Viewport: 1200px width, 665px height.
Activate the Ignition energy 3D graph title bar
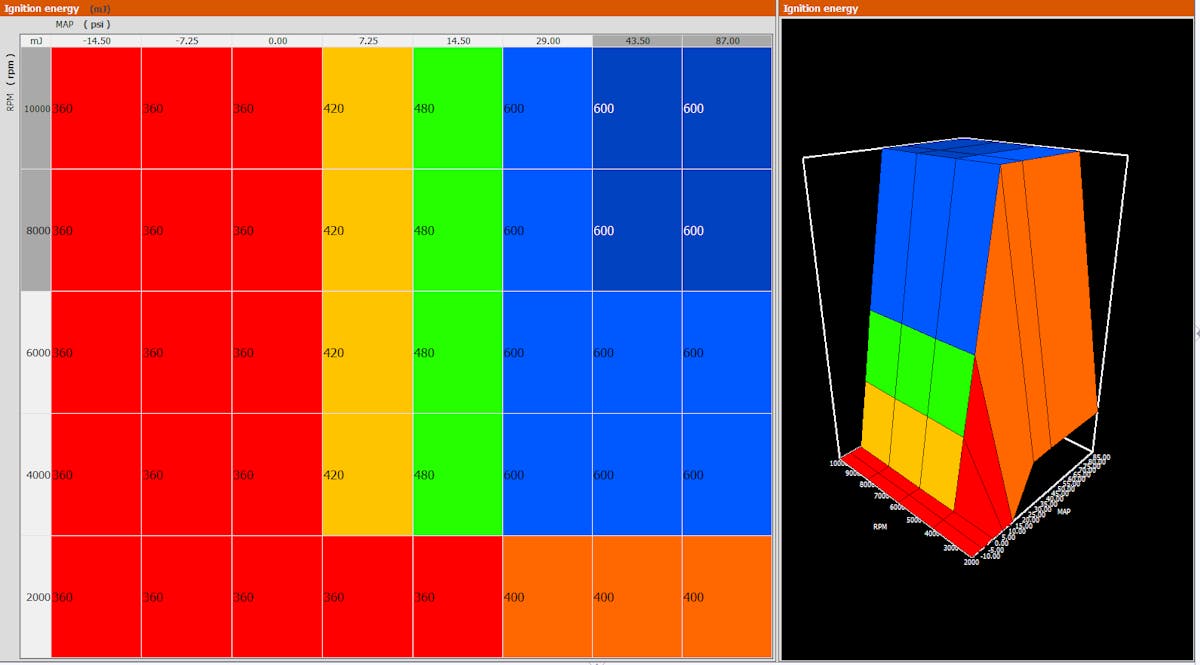pyautogui.click(x=988, y=8)
